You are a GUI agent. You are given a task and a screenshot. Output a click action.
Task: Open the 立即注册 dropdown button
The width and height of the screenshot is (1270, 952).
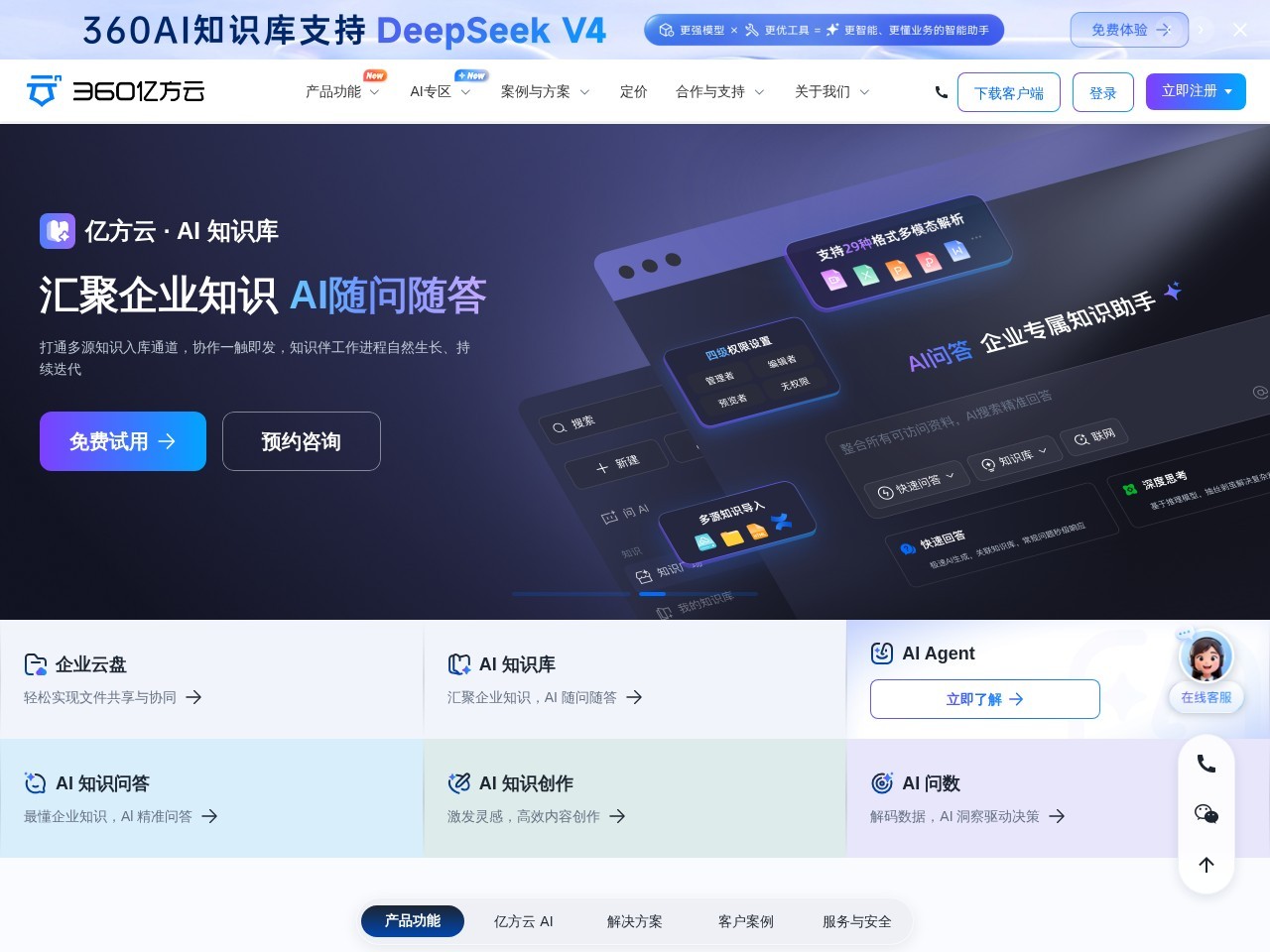coord(1196,91)
